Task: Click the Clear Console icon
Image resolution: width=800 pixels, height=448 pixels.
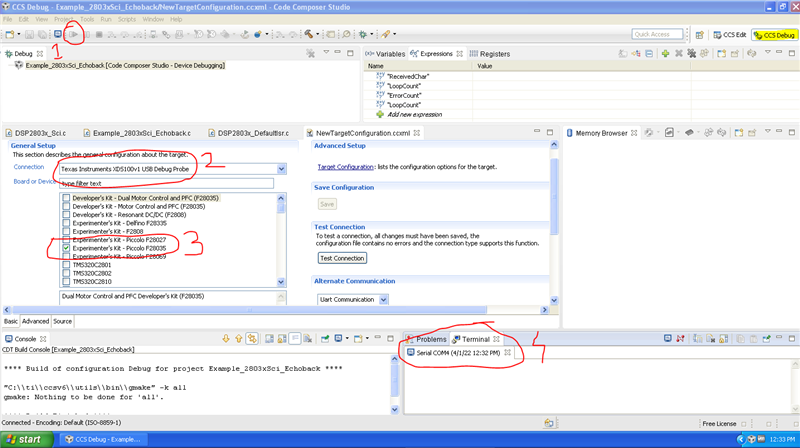Action: point(308,339)
